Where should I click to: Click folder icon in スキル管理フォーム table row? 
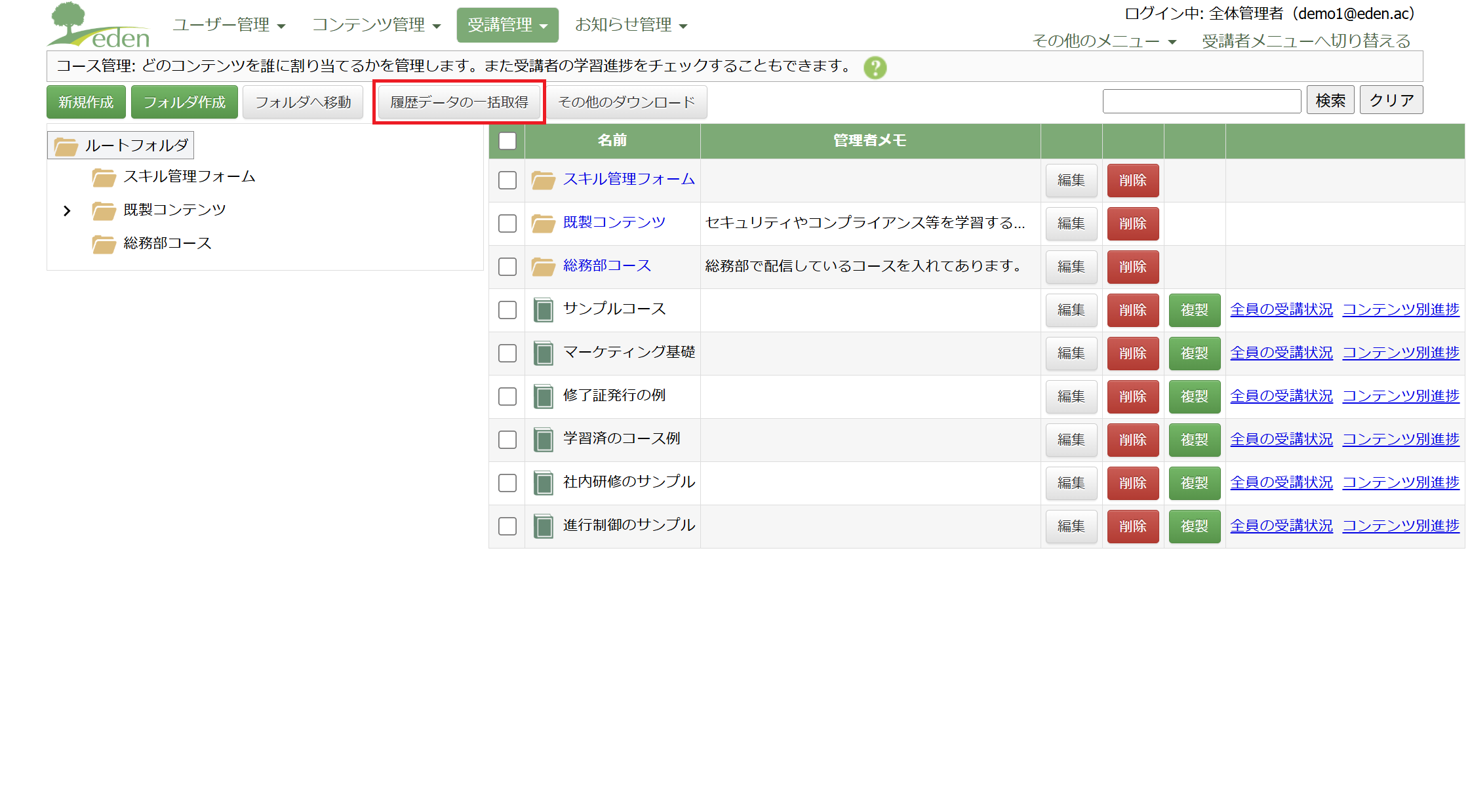(543, 180)
